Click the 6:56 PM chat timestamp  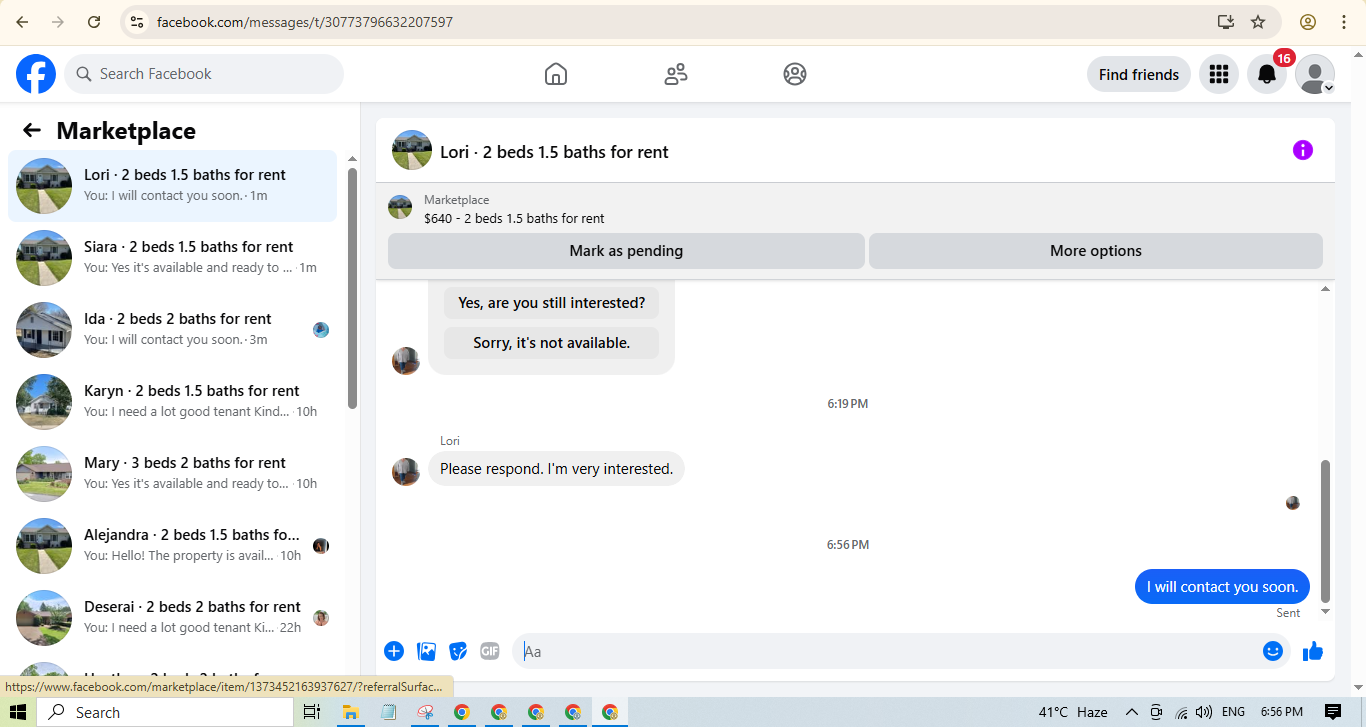click(x=847, y=545)
